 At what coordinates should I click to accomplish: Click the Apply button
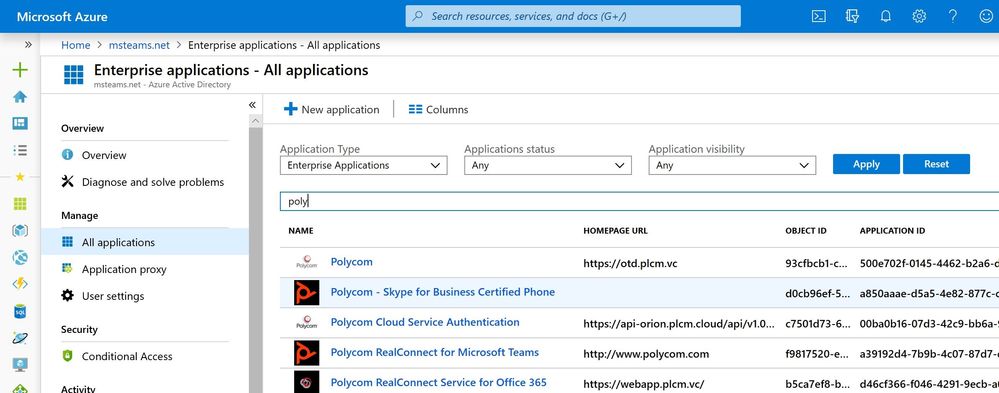pyautogui.click(x=866, y=164)
